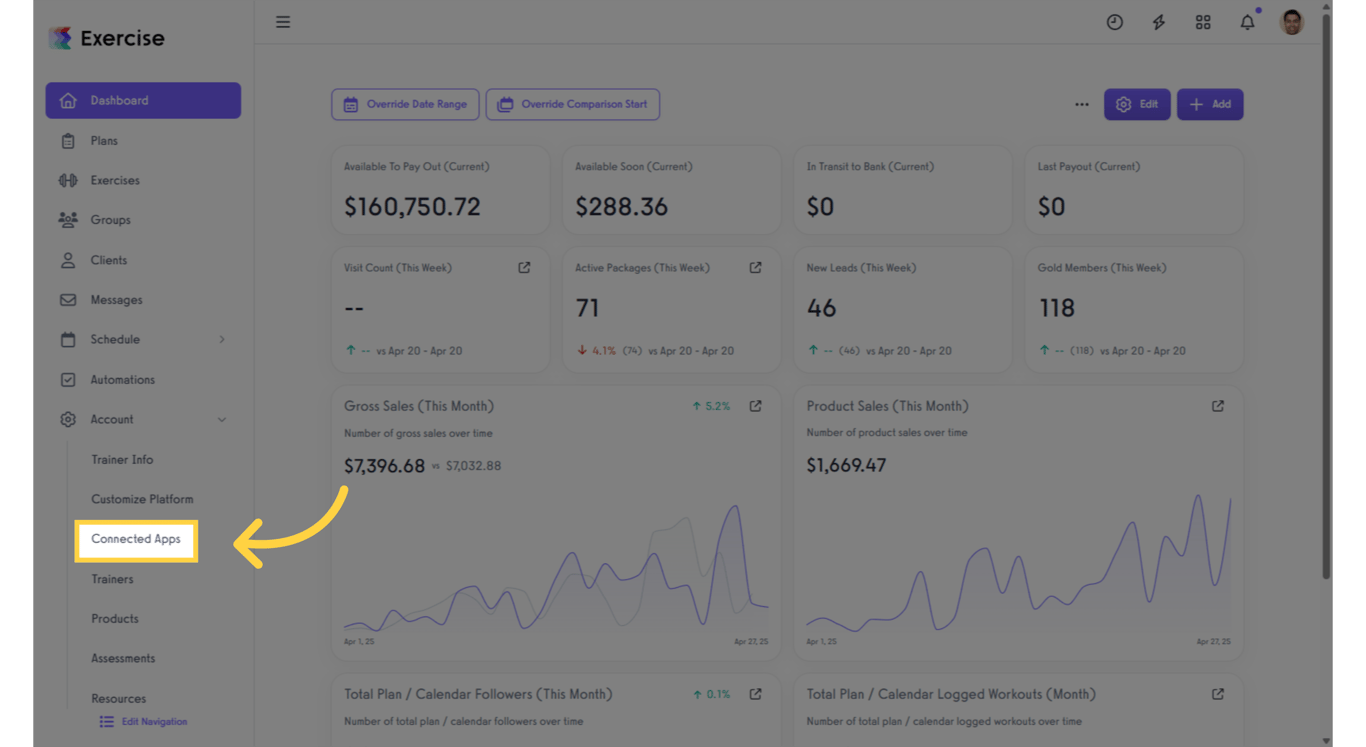Open the notifications bell
This screenshot has height=747, width=1366.
pos(1247,22)
